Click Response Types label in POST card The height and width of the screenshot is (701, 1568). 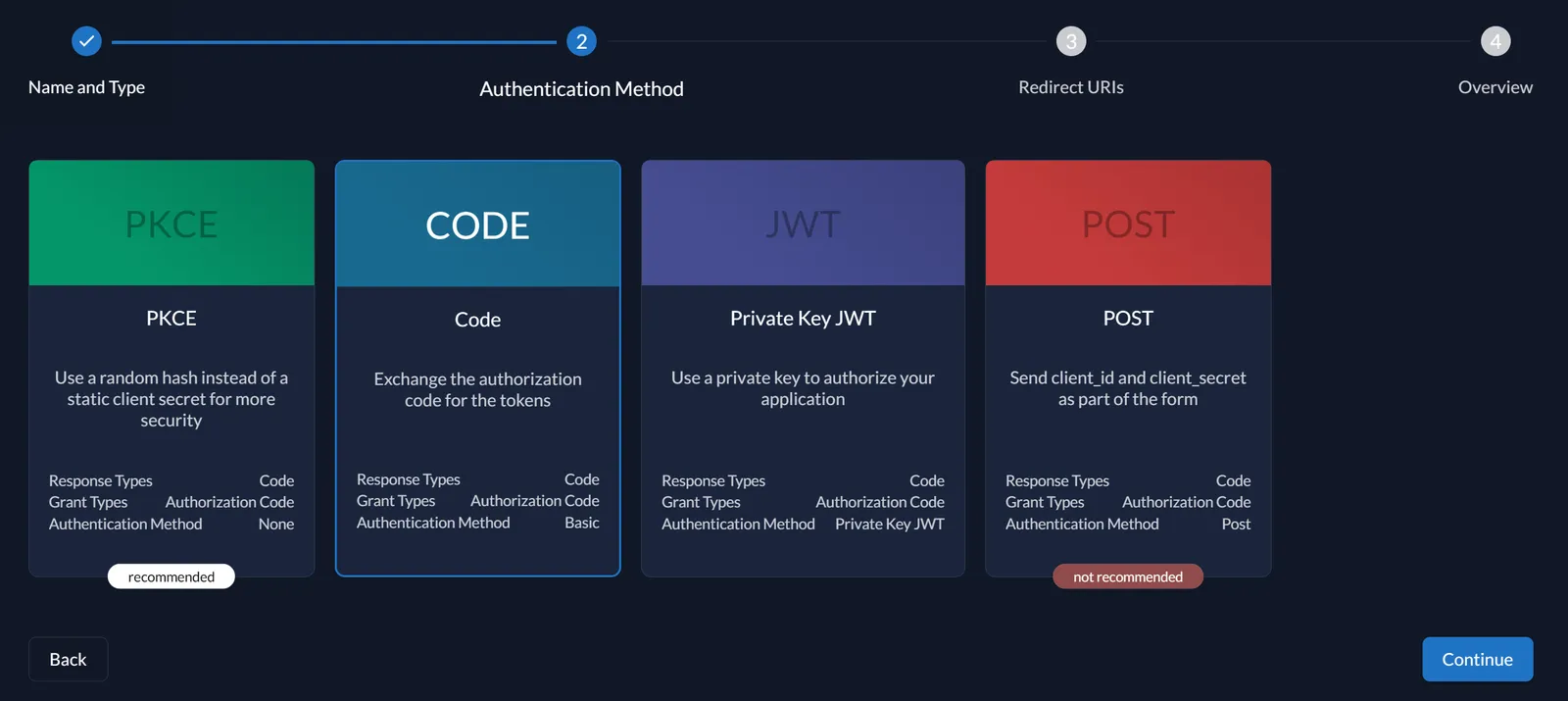(1057, 480)
